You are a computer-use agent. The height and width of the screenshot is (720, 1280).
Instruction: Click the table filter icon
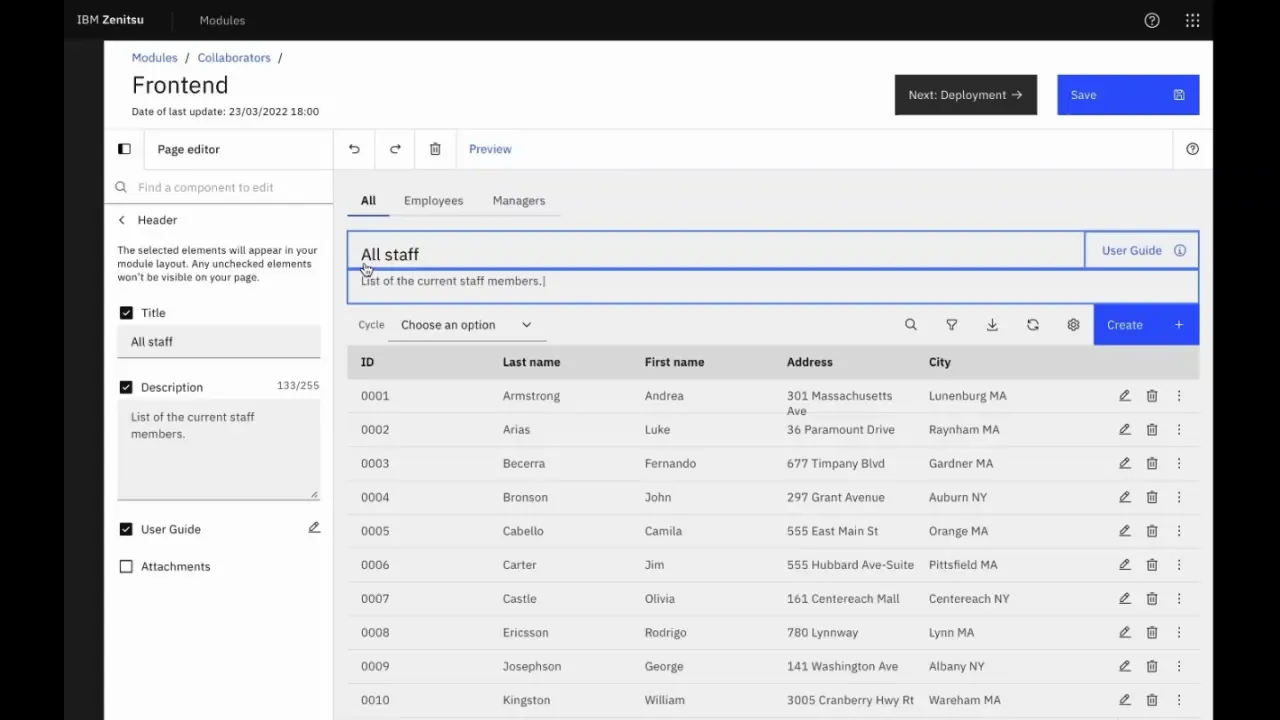coord(951,325)
